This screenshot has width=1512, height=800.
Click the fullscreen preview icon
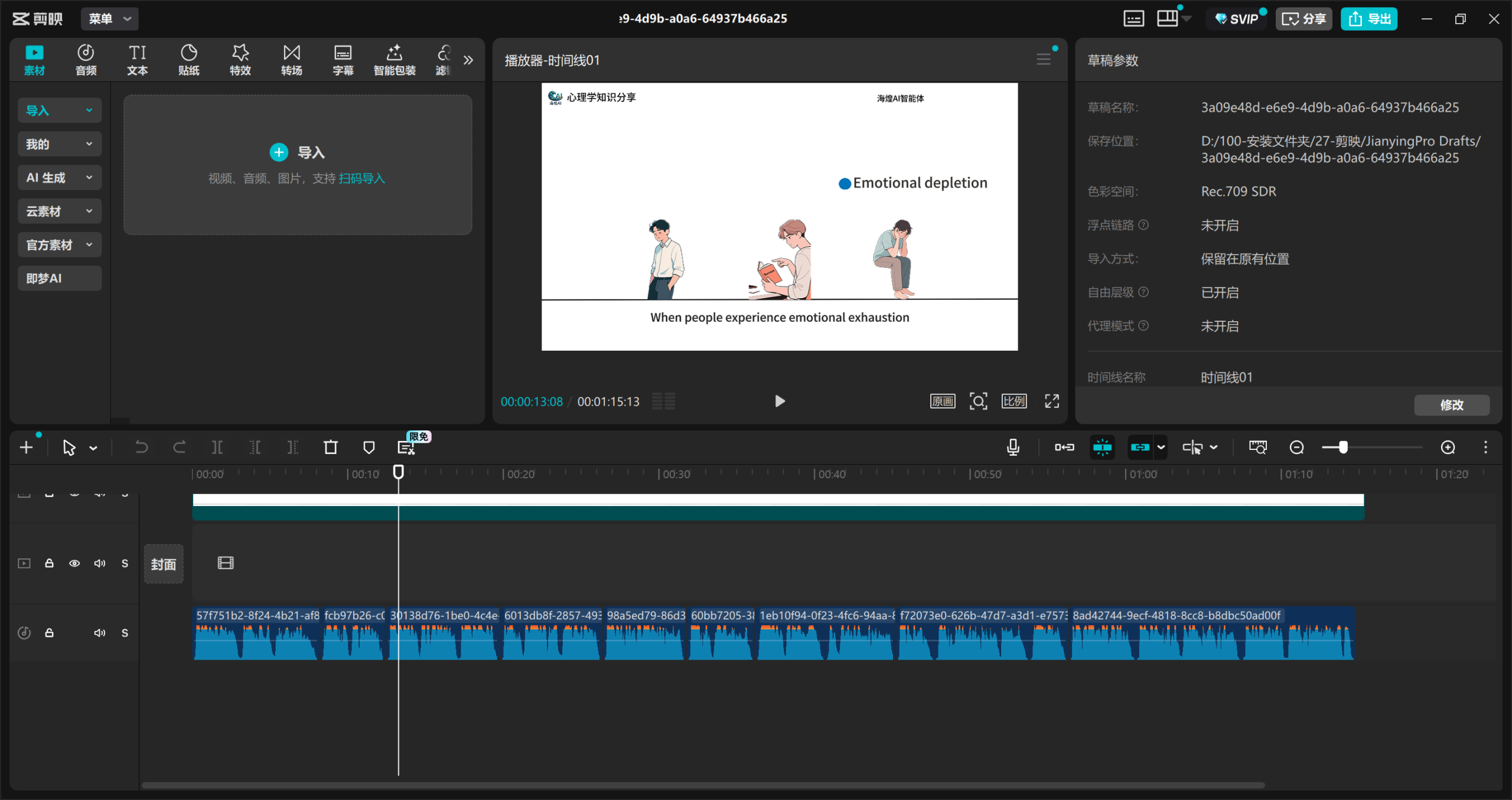point(1052,401)
